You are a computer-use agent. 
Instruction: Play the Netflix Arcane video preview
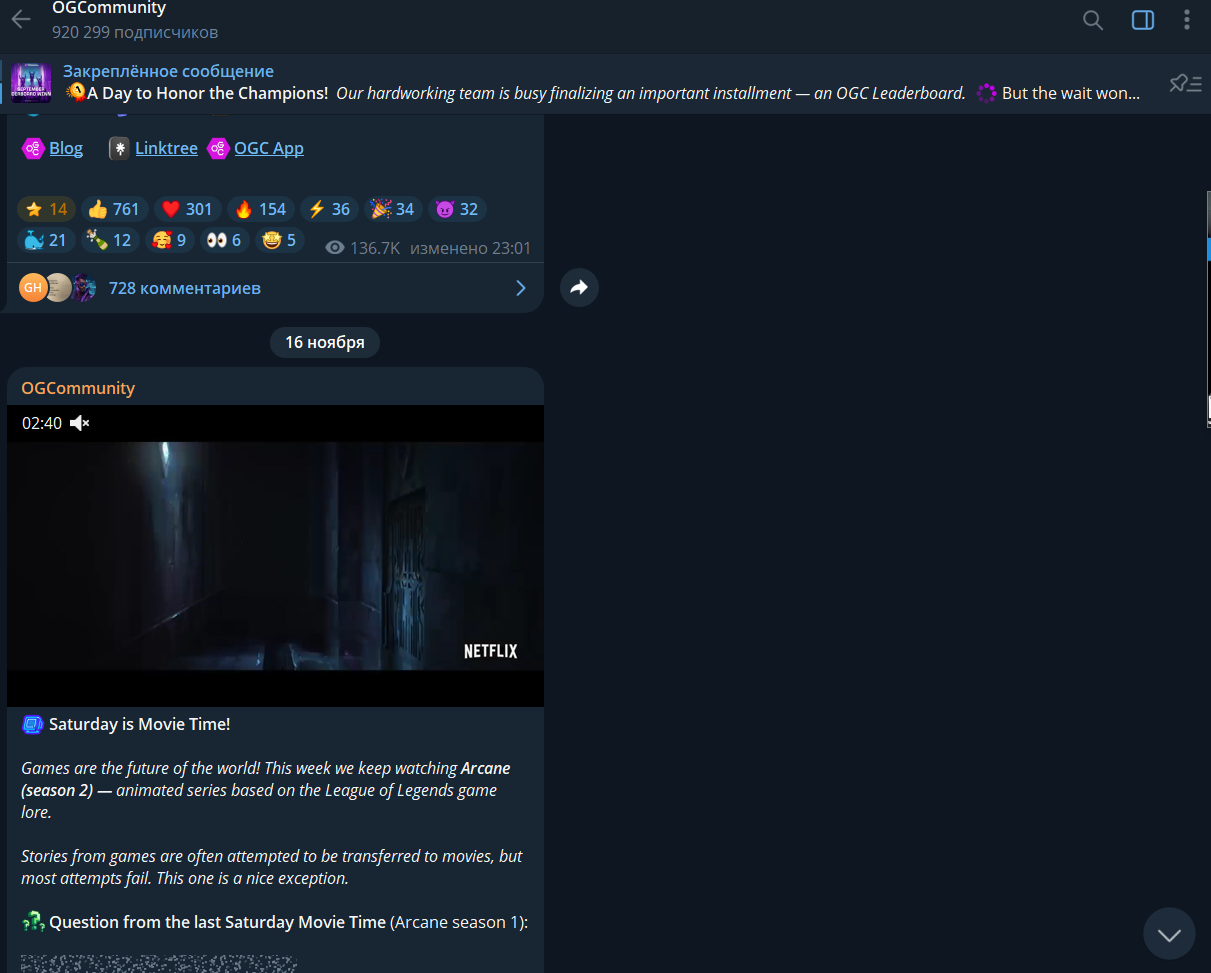(275, 556)
